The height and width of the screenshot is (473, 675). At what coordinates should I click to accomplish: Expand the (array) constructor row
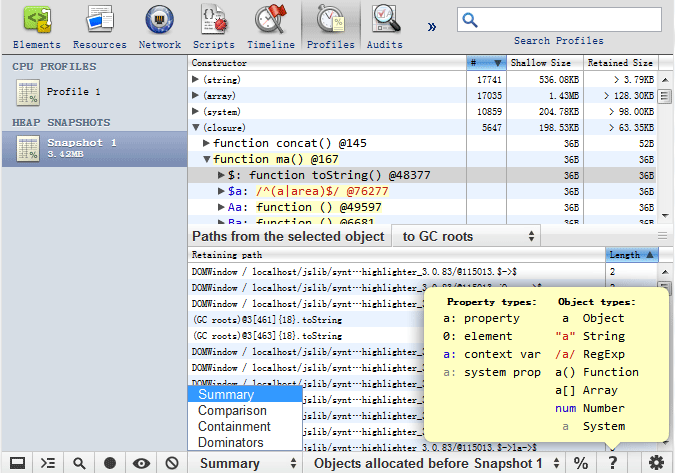pos(195,95)
